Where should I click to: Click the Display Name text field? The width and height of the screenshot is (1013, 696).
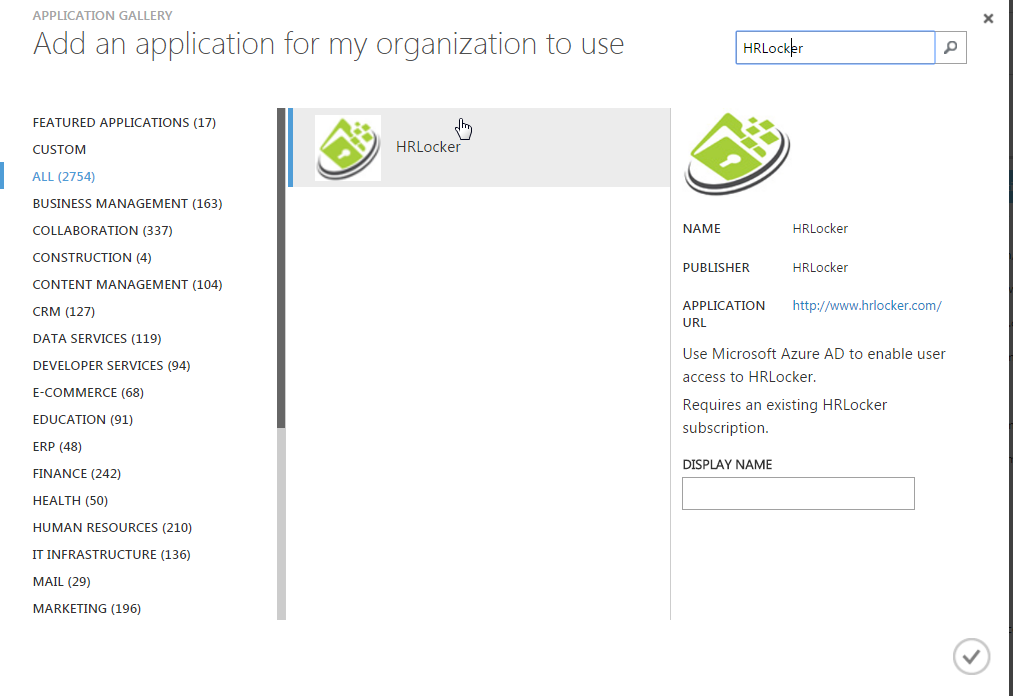[798, 493]
